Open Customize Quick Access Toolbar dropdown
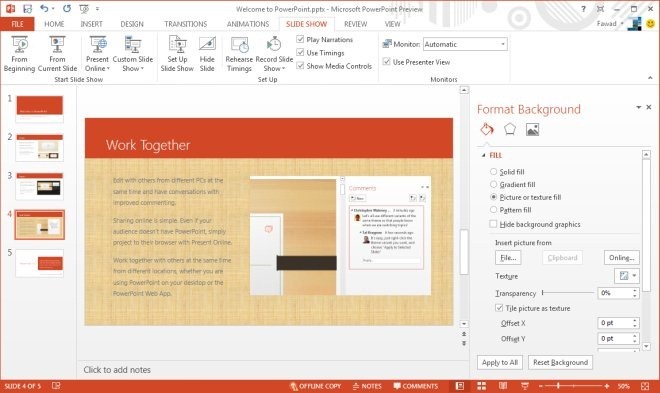Screen dimensions: 660x393 pyautogui.click(x=97, y=9)
